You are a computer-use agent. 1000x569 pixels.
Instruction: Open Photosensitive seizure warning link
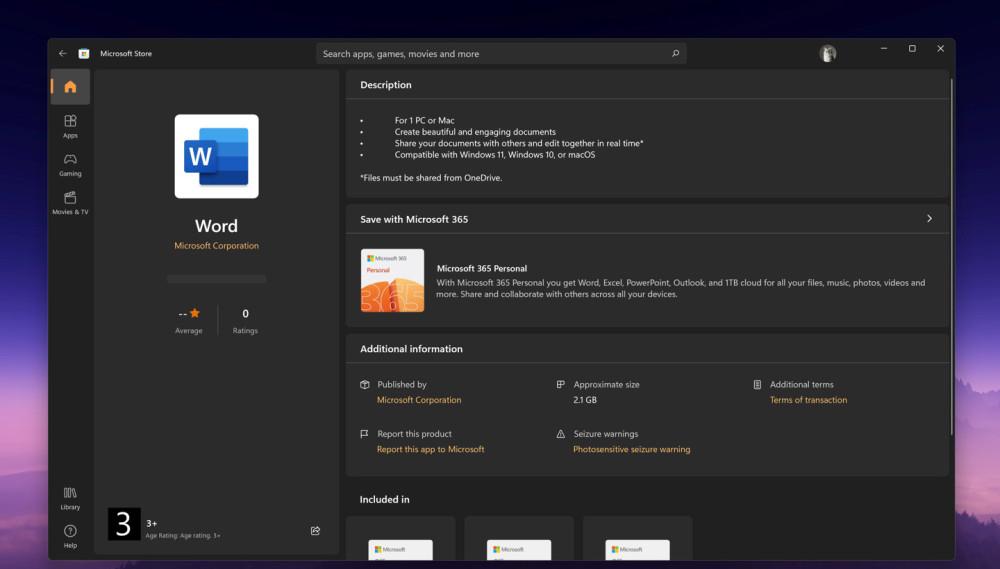tap(631, 449)
